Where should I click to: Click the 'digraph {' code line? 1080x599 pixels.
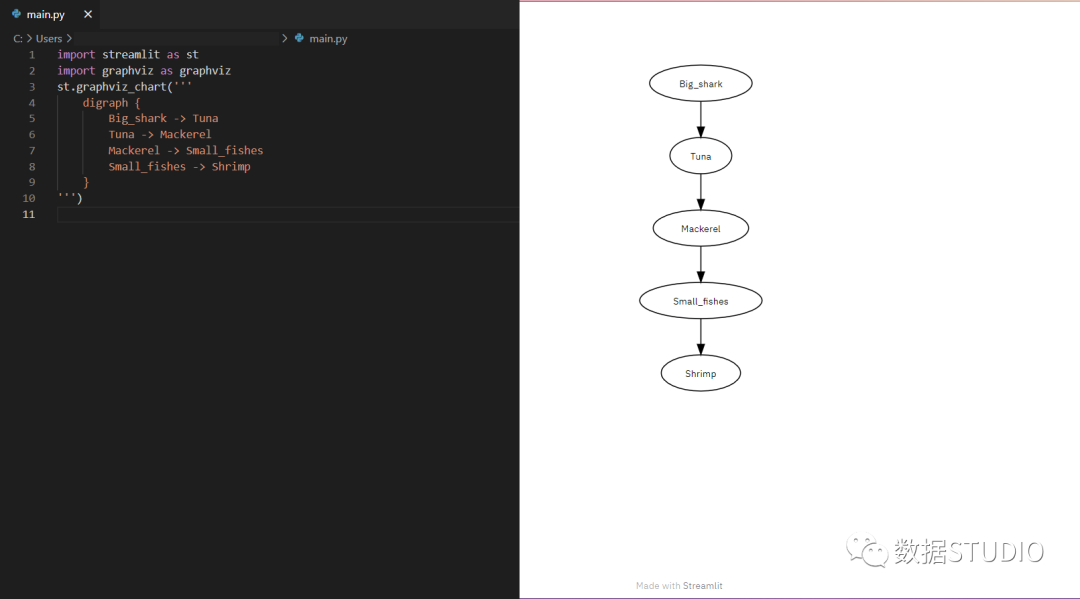pos(111,103)
